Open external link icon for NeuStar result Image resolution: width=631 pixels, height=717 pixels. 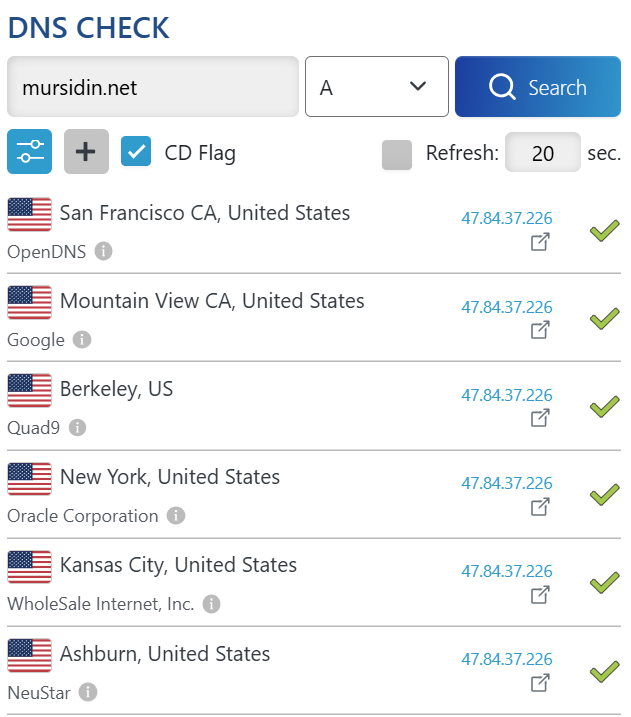tap(540, 682)
